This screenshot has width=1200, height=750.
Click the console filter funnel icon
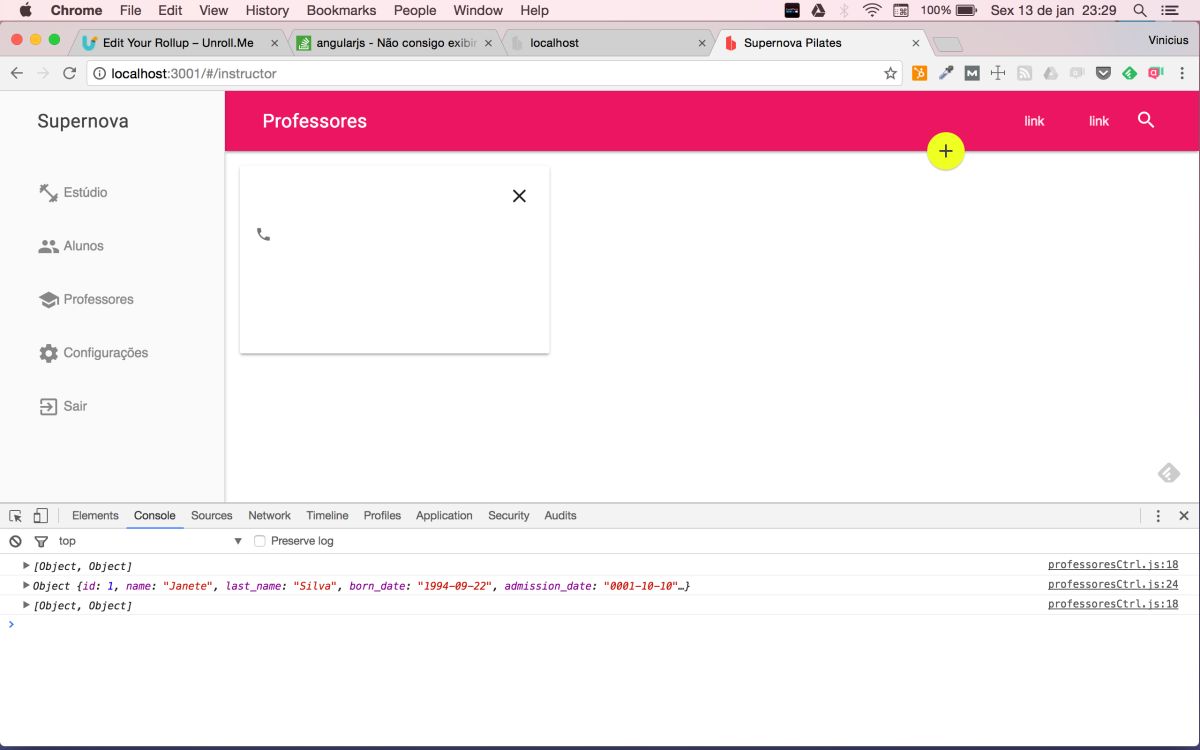click(x=41, y=541)
